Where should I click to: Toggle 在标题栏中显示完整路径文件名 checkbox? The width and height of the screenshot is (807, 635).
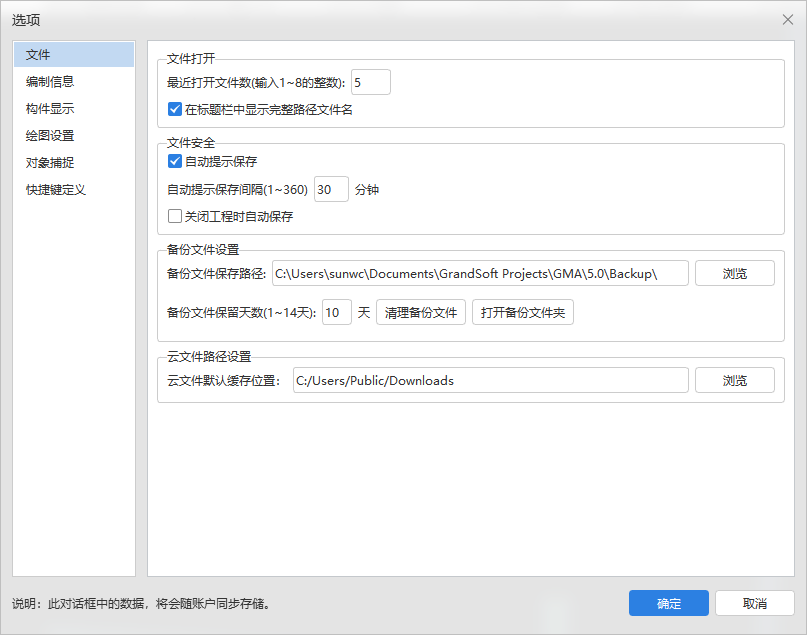[175, 110]
